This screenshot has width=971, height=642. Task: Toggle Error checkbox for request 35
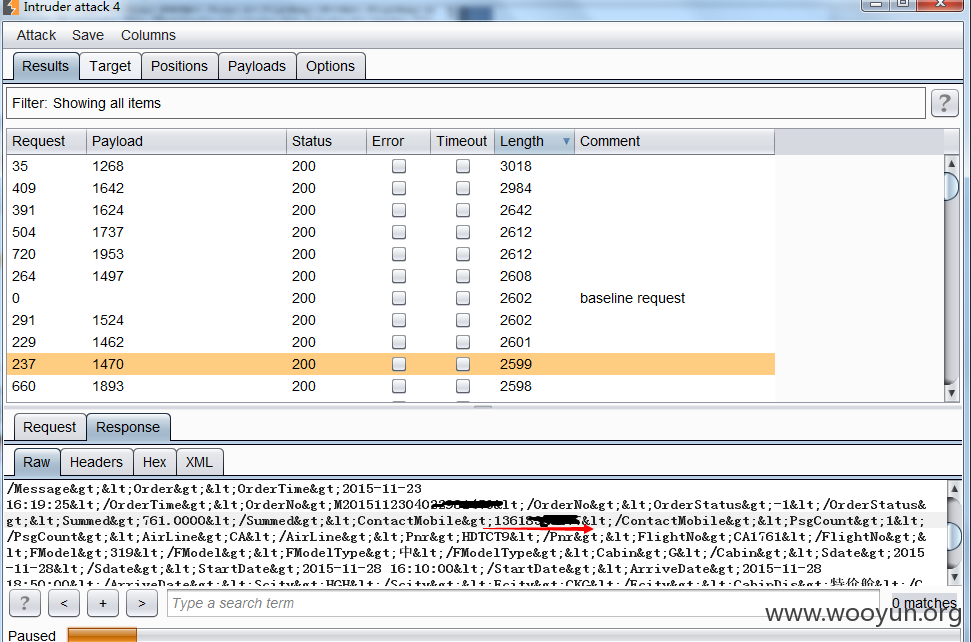point(399,166)
